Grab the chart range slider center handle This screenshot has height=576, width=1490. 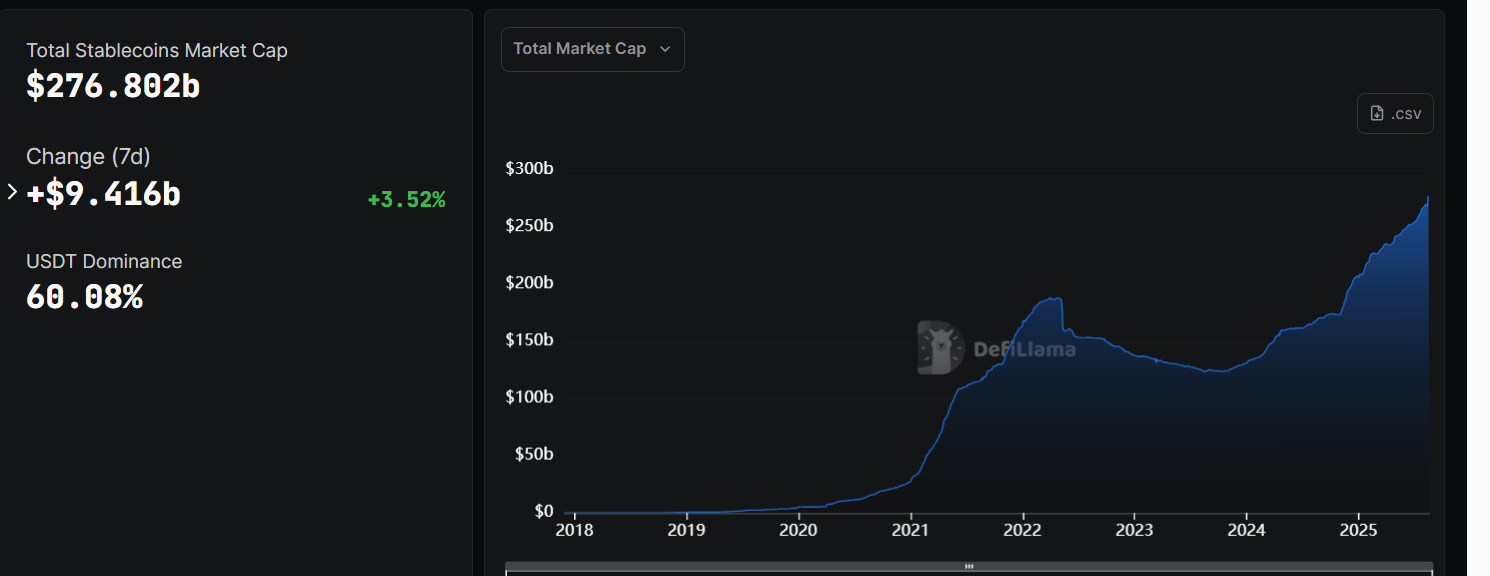[x=968, y=566]
